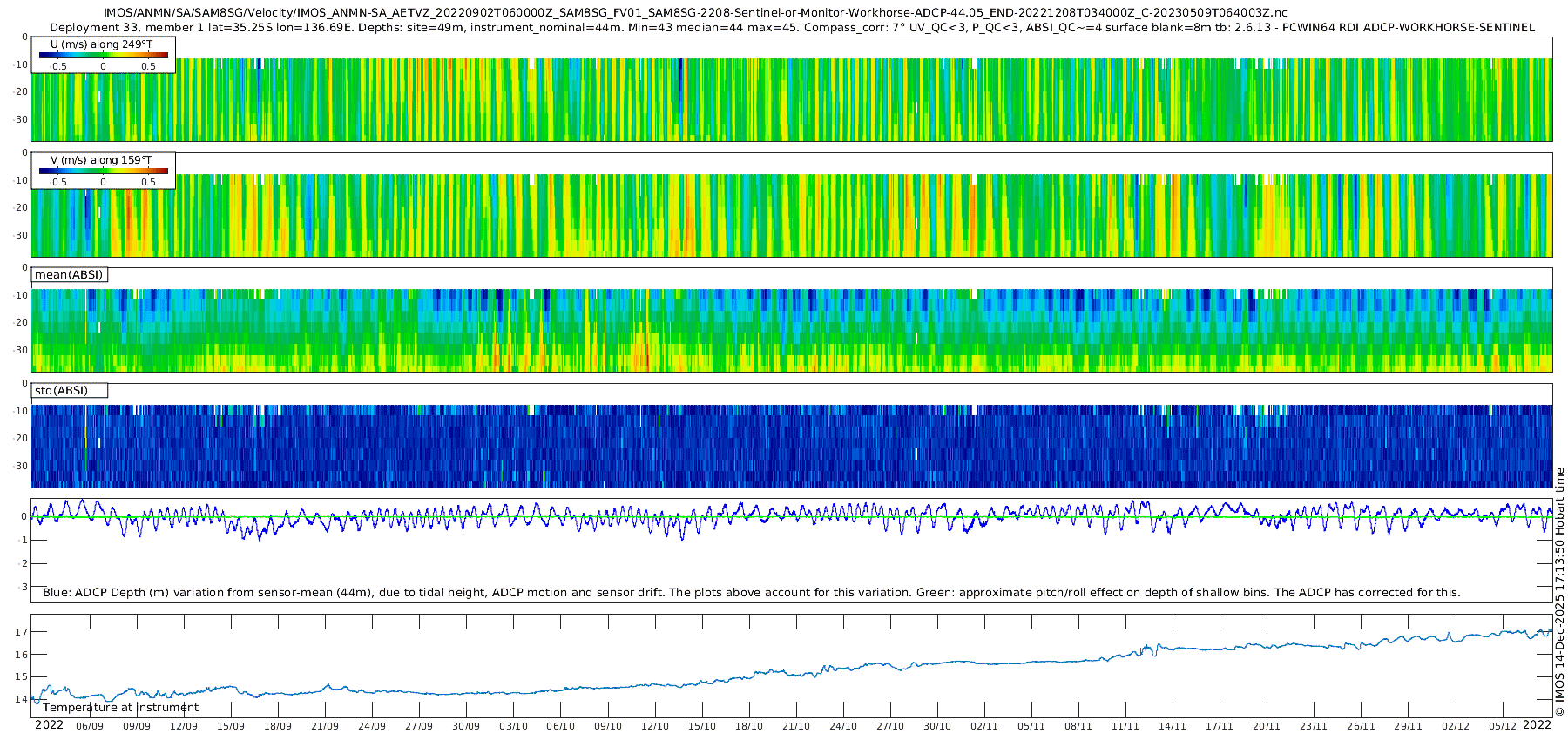Viewport: 1568px width, 740px height.
Task: Click the blue ADCP Depth variation caption
Action: pos(751,592)
